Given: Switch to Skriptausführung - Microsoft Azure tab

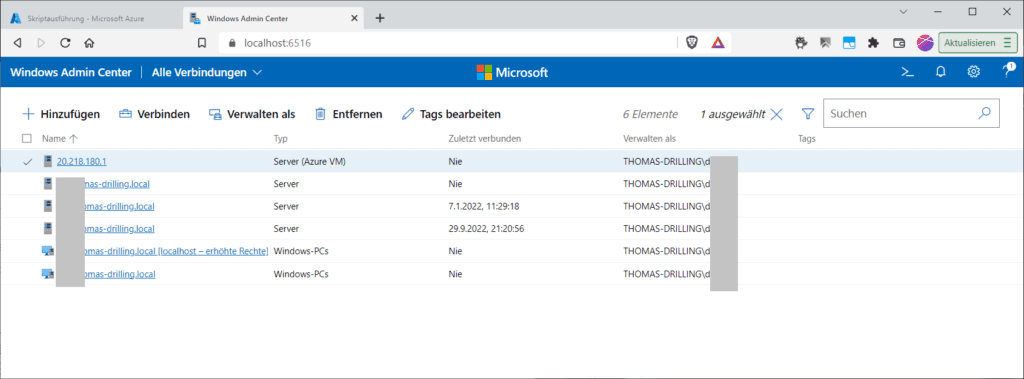Looking at the screenshot, I should [91, 18].
